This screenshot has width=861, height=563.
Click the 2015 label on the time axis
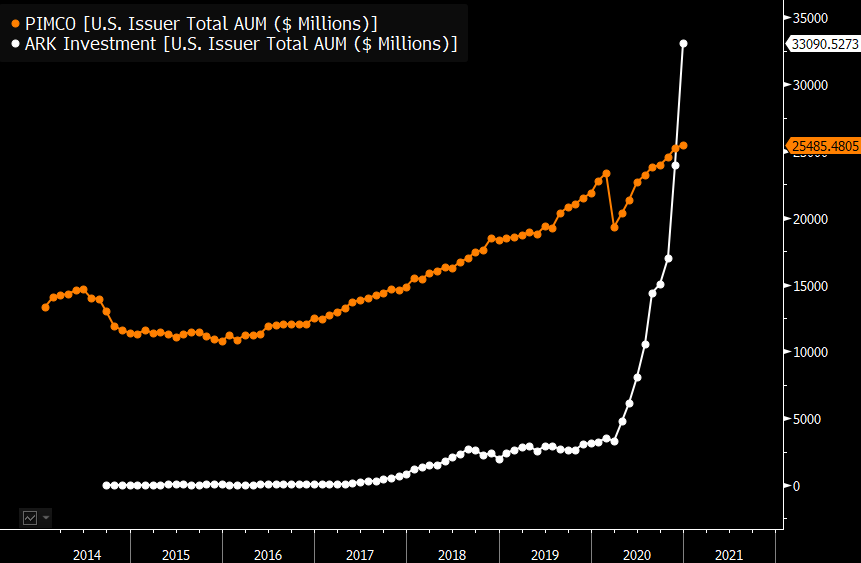click(x=175, y=553)
